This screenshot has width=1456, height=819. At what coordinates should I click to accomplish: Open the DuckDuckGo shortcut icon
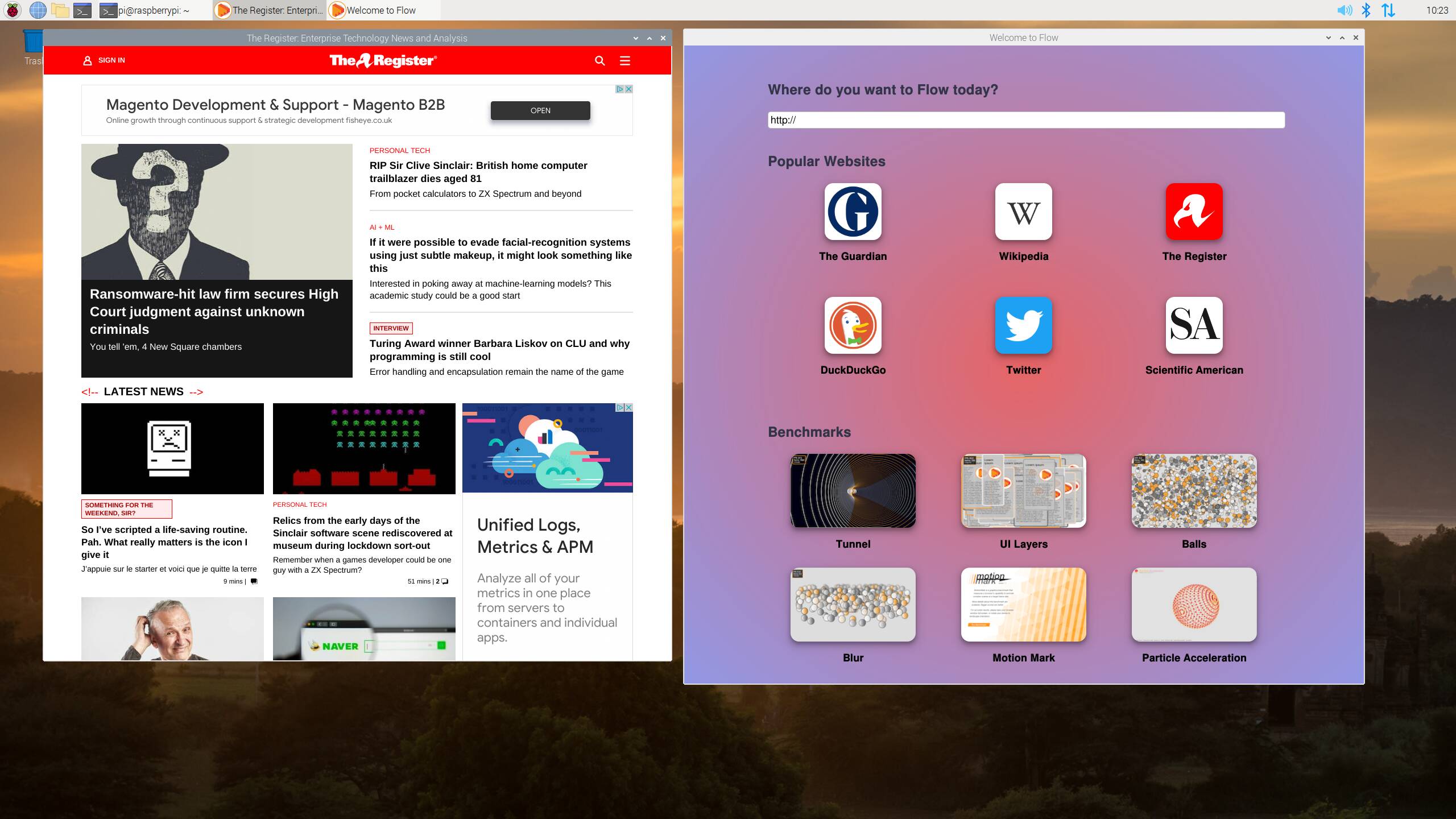pyautogui.click(x=853, y=325)
